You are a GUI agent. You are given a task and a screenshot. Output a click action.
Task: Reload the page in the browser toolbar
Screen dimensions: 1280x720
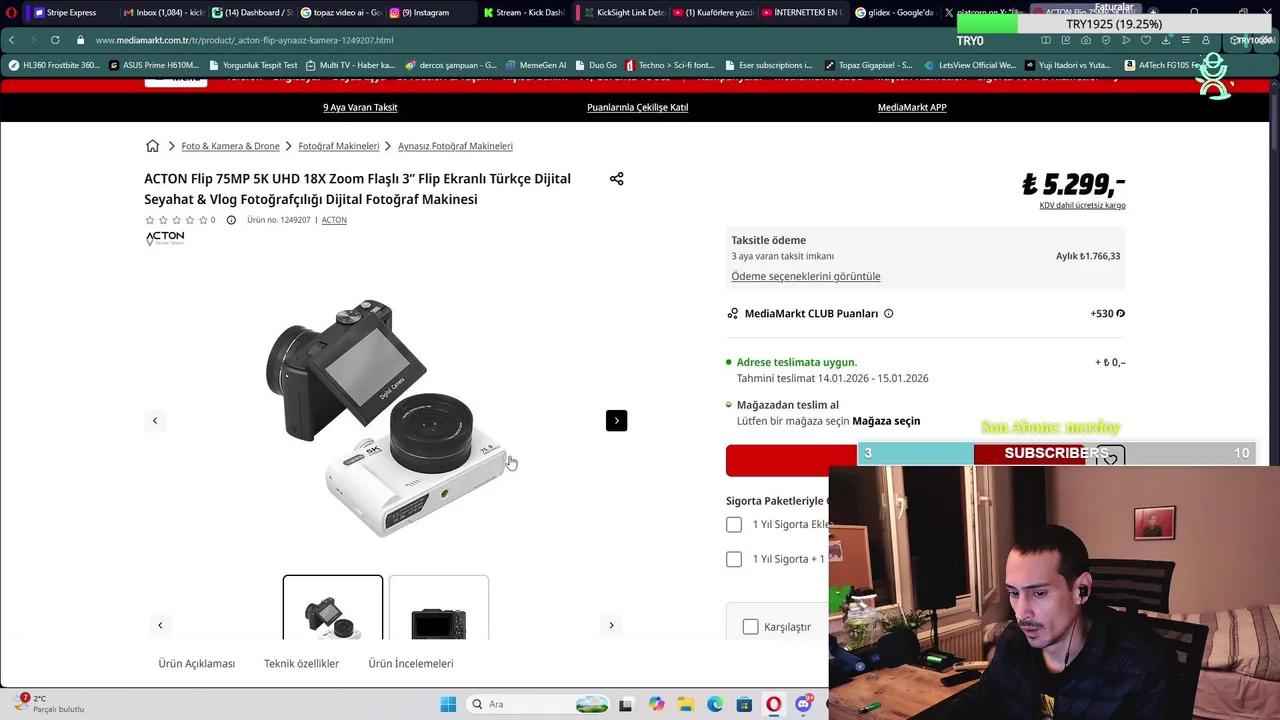(55, 40)
